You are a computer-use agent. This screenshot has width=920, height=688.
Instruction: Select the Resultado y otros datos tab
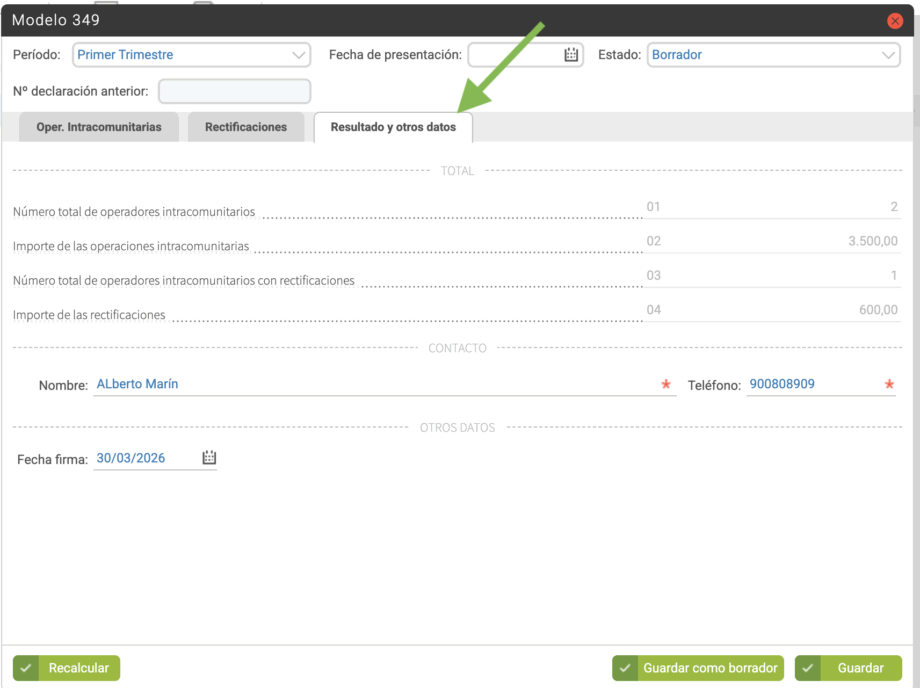click(393, 127)
